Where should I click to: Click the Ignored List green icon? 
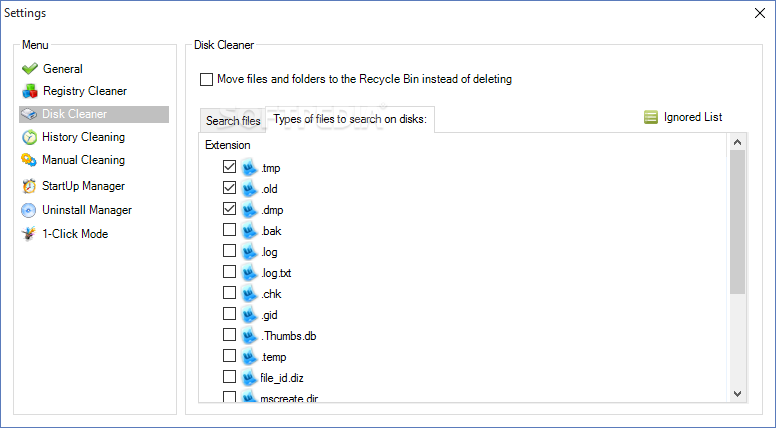(x=651, y=117)
